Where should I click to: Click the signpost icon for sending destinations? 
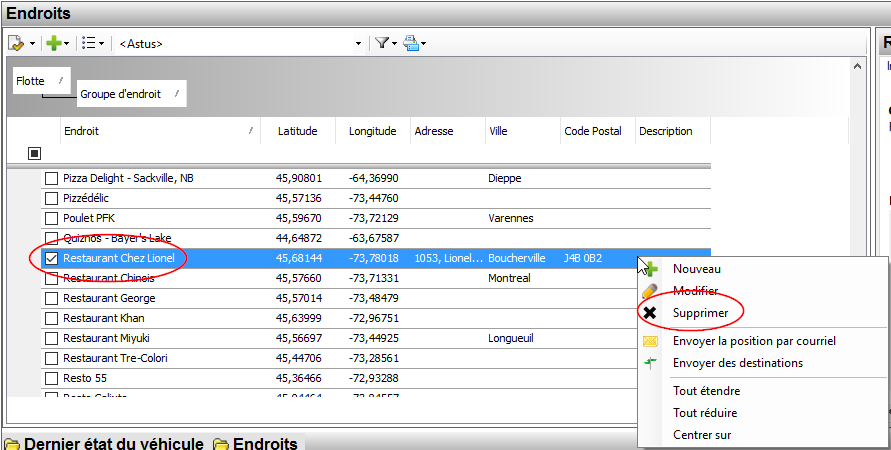click(x=650, y=363)
